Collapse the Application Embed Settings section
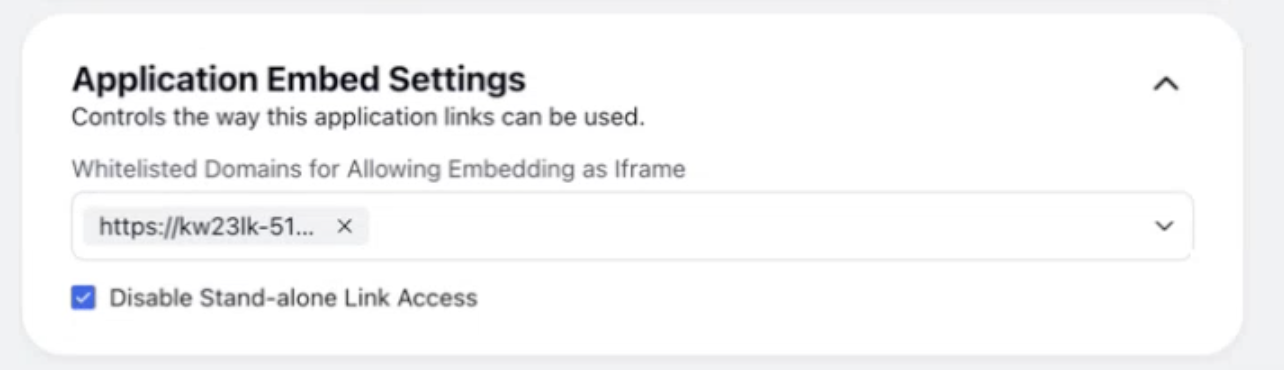 pyautogui.click(x=1165, y=85)
